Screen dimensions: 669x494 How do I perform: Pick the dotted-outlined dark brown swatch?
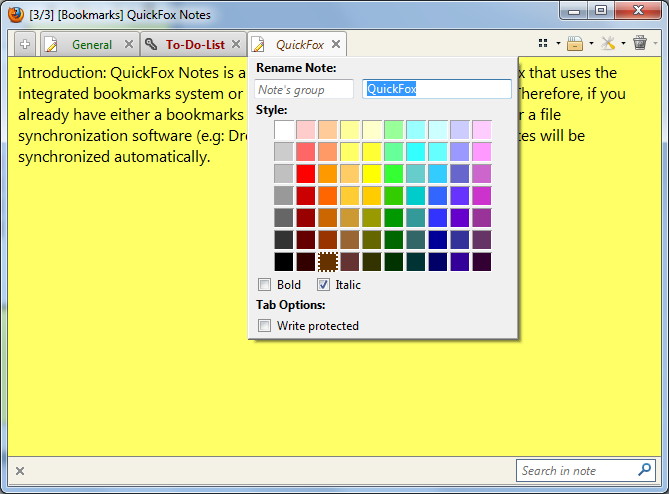click(x=328, y=262)
